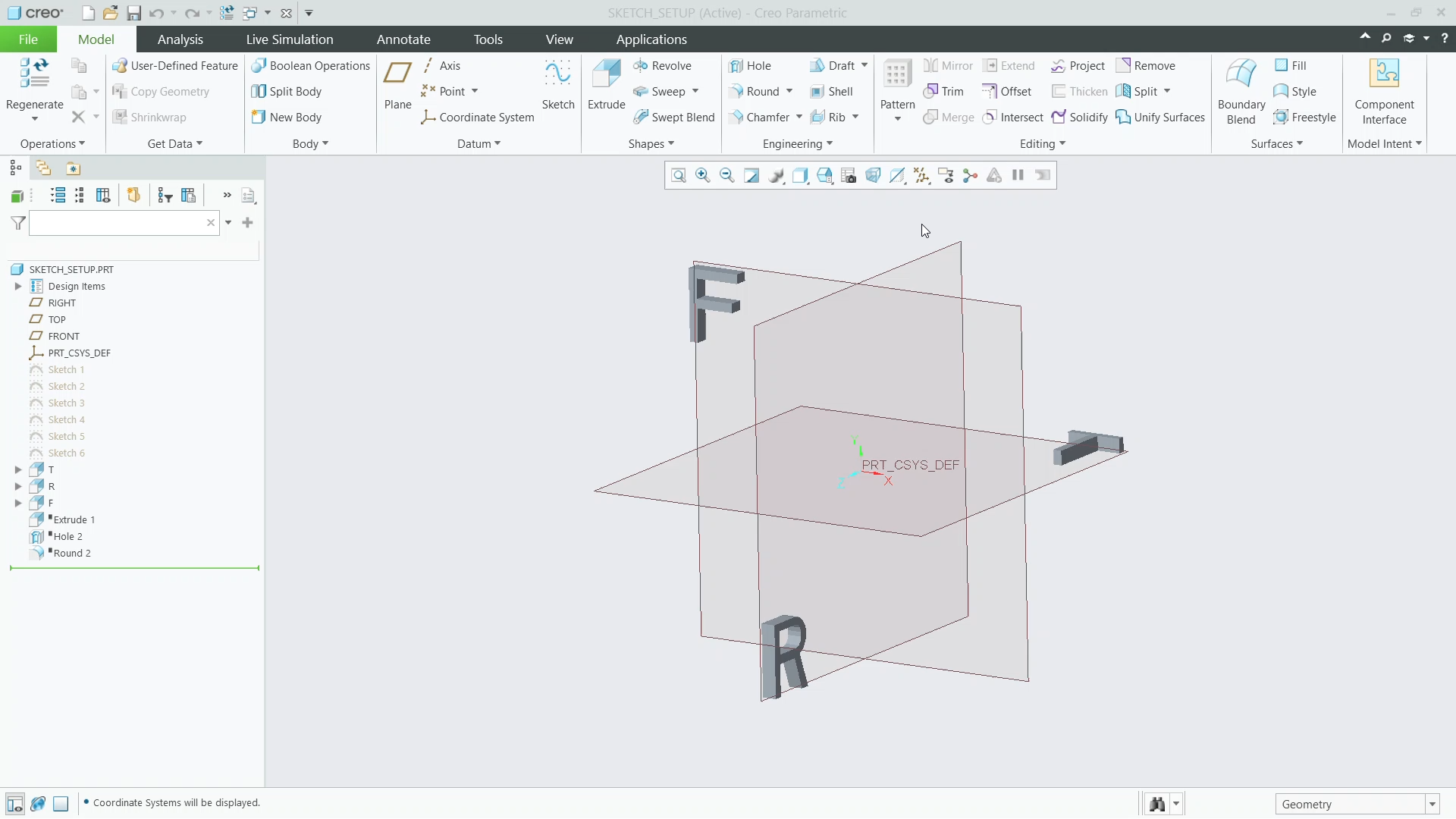
Task: Toggle perspective view icon
Action: coord(873,176)
